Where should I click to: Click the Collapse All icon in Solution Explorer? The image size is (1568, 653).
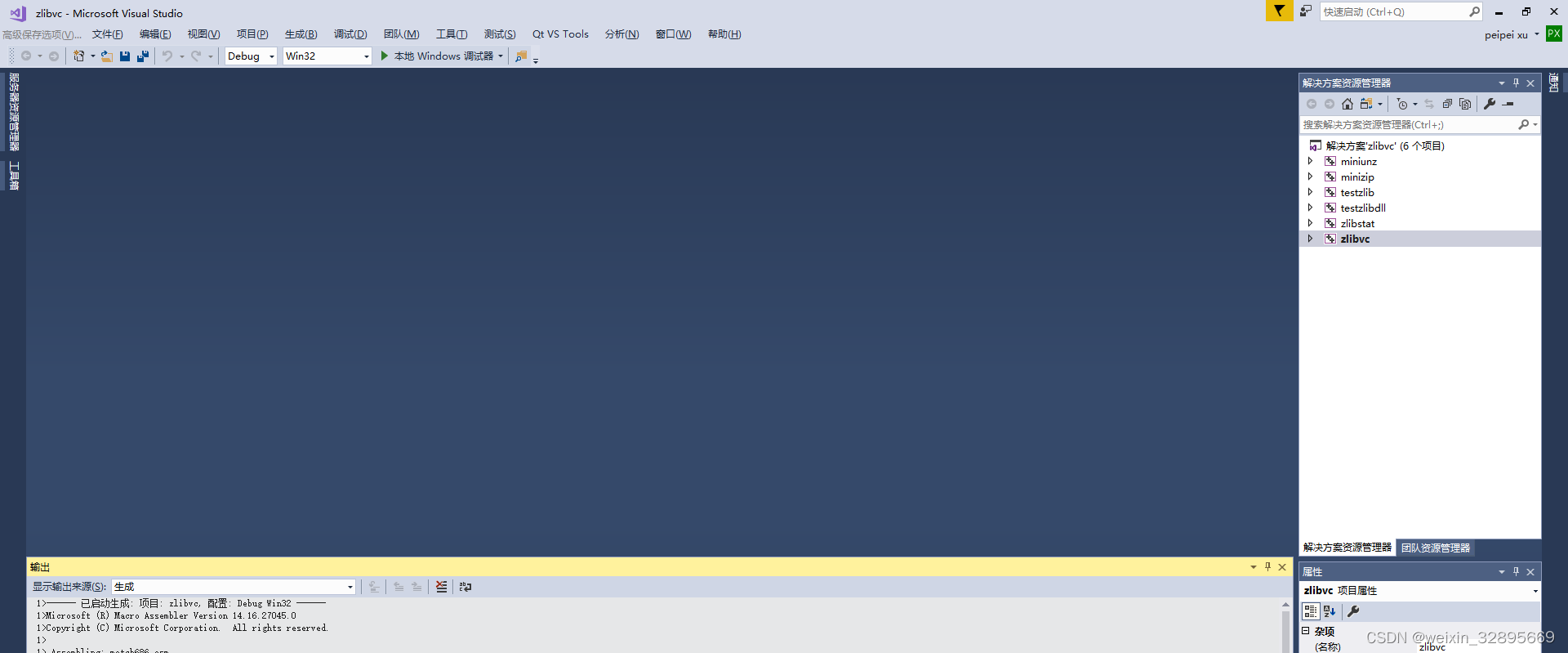pyautogui.click(x=1447, y=104)
